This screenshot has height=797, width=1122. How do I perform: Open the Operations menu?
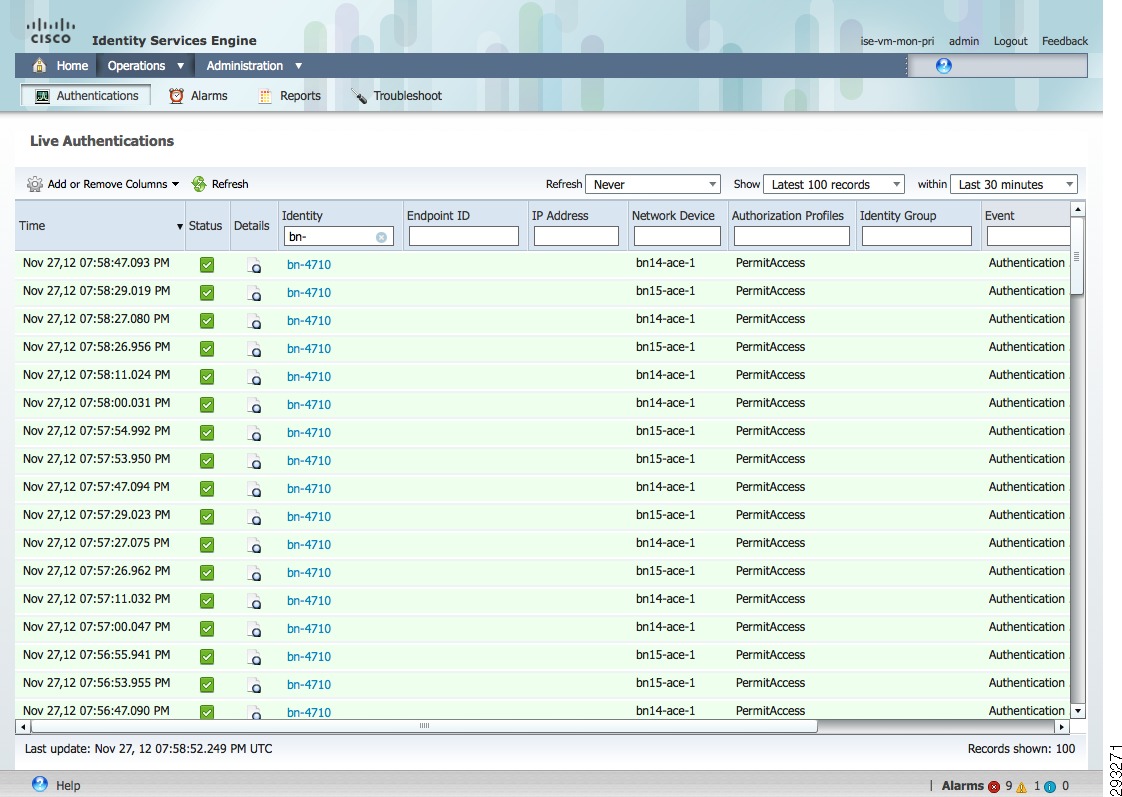pyautogui.click(x=145, y=66)
